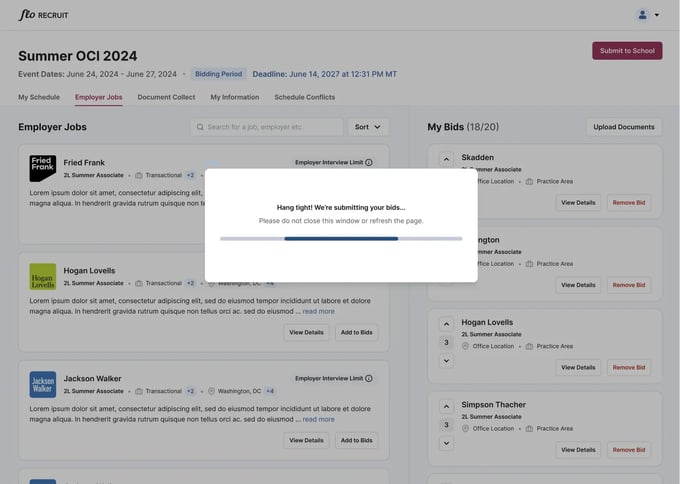This screenshot has width=680, height=484.
Task: Click Simpson Thacher bid rank number
Action: click(446, 425)
